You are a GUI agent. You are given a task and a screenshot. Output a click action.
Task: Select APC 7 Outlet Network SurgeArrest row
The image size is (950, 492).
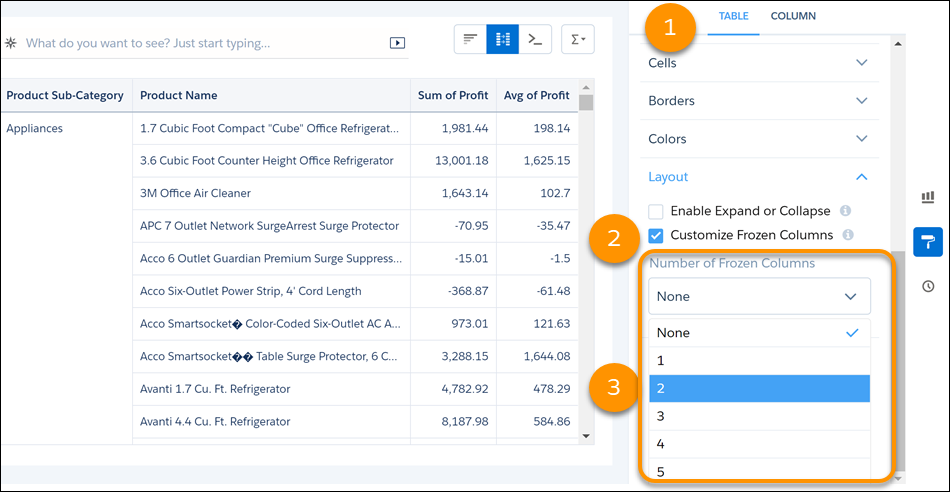(269, 226)
